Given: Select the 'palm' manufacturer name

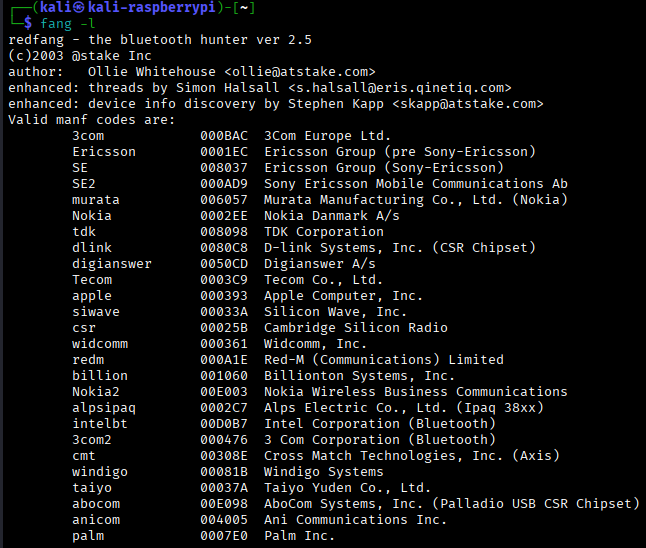Looking at the screenshot, I should click(88, 536).
